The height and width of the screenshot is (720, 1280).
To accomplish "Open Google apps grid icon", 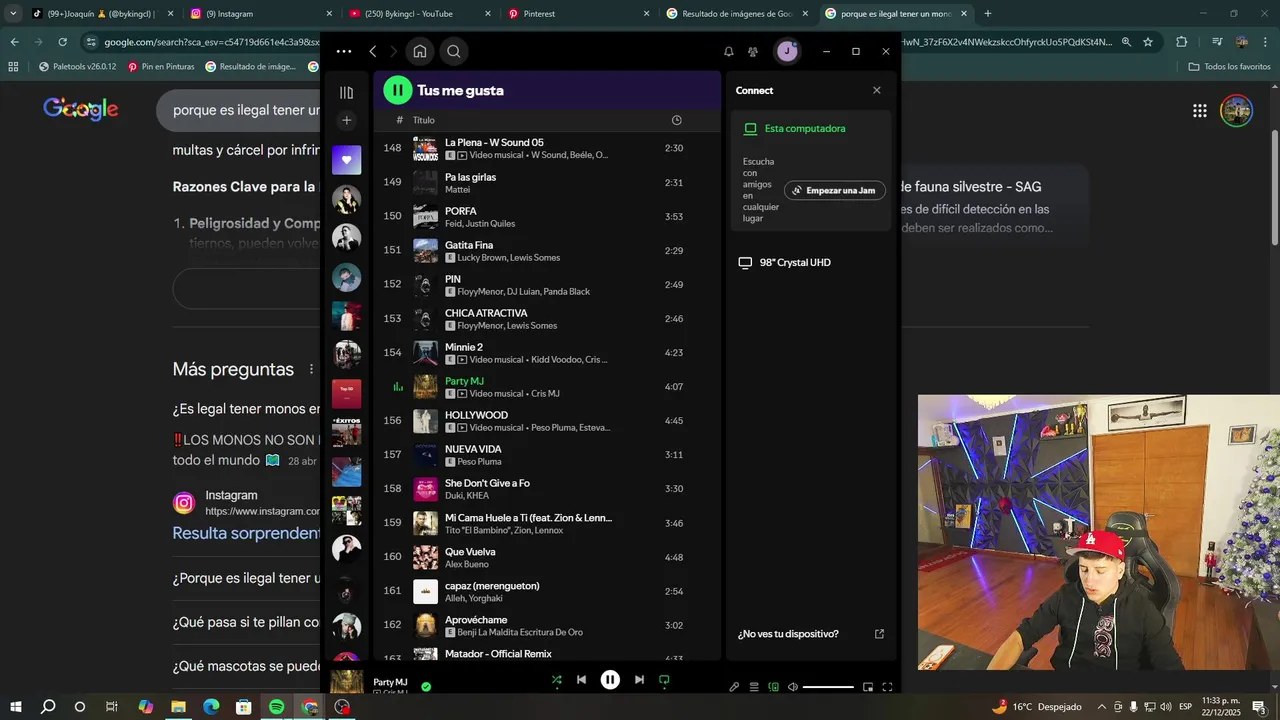I will 1200,111.
